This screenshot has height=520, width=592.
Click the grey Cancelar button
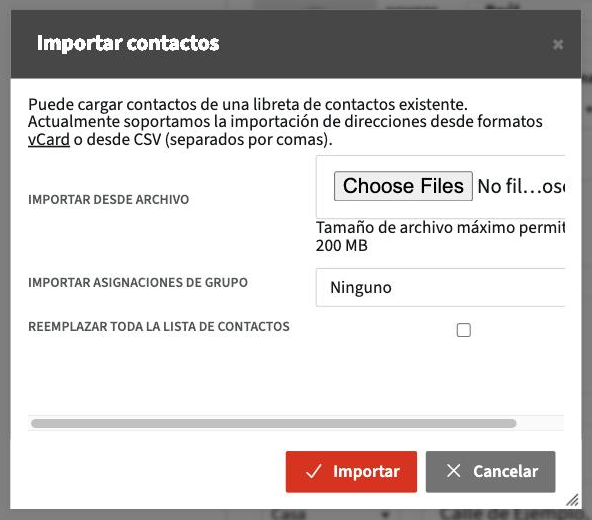pos(490,471)
